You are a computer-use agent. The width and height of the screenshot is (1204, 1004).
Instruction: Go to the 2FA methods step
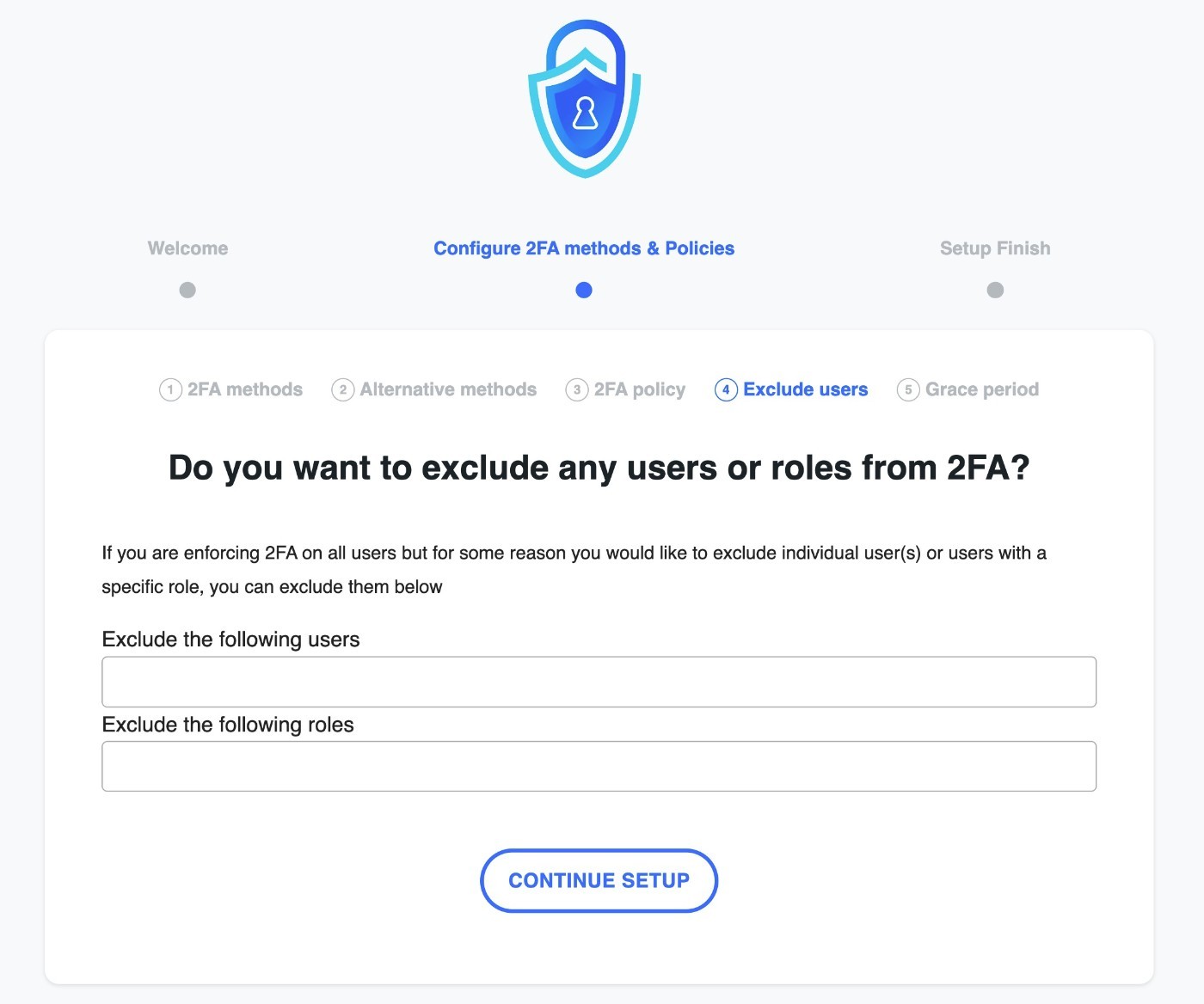point(245,389)
